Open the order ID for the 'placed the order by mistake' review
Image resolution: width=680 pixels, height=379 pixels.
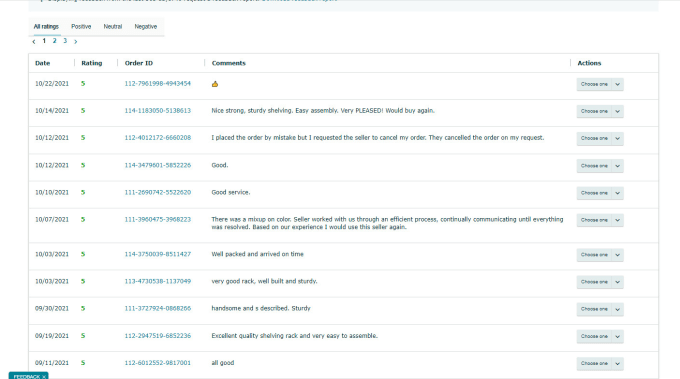(x=157, y=137)
